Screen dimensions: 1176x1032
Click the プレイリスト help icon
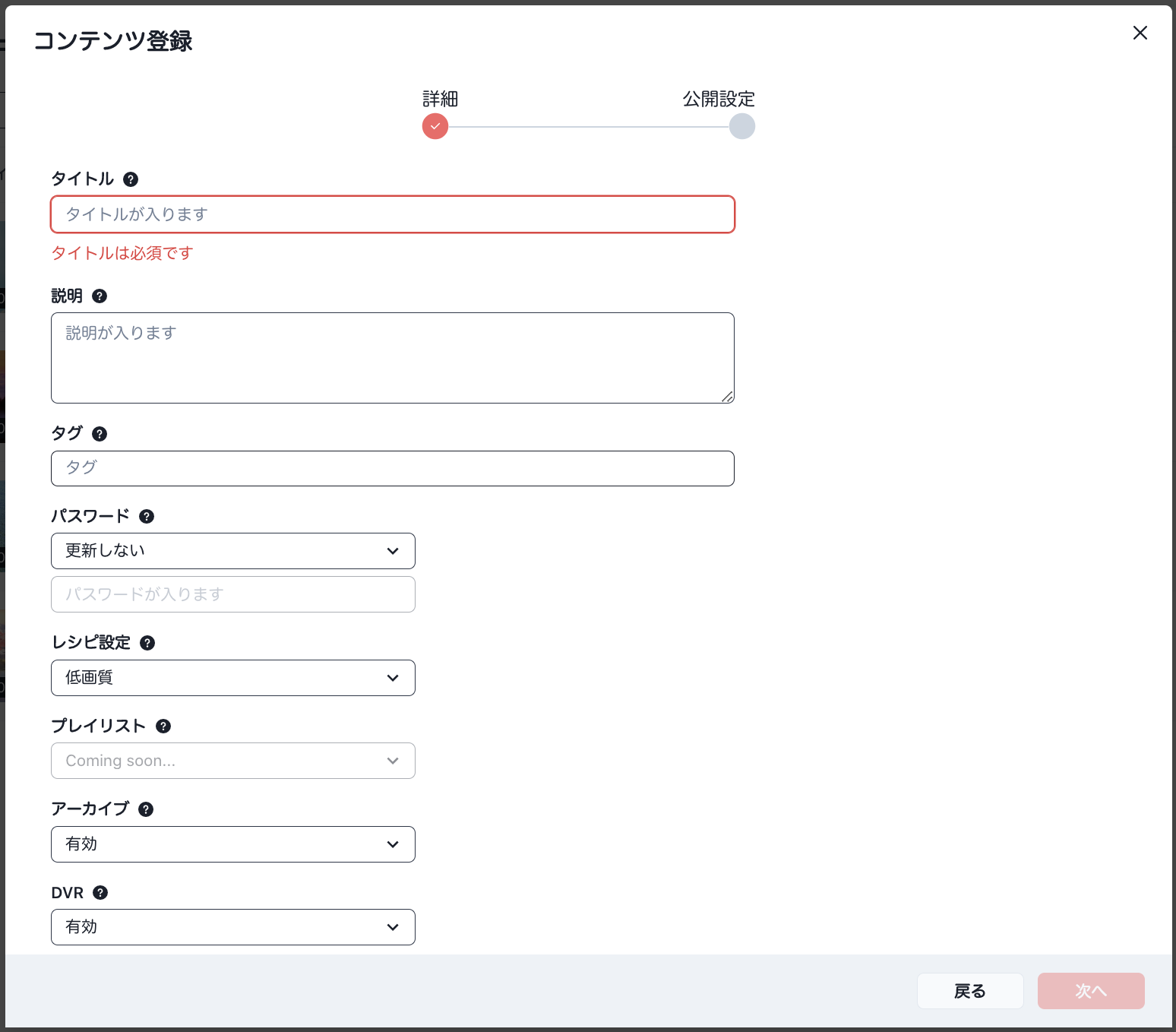pyautogui.click(x=163, y=727)
